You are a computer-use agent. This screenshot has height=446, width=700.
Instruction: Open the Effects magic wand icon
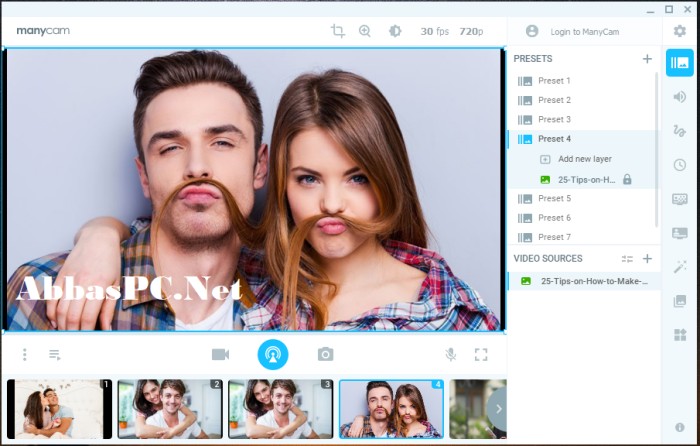679,267
